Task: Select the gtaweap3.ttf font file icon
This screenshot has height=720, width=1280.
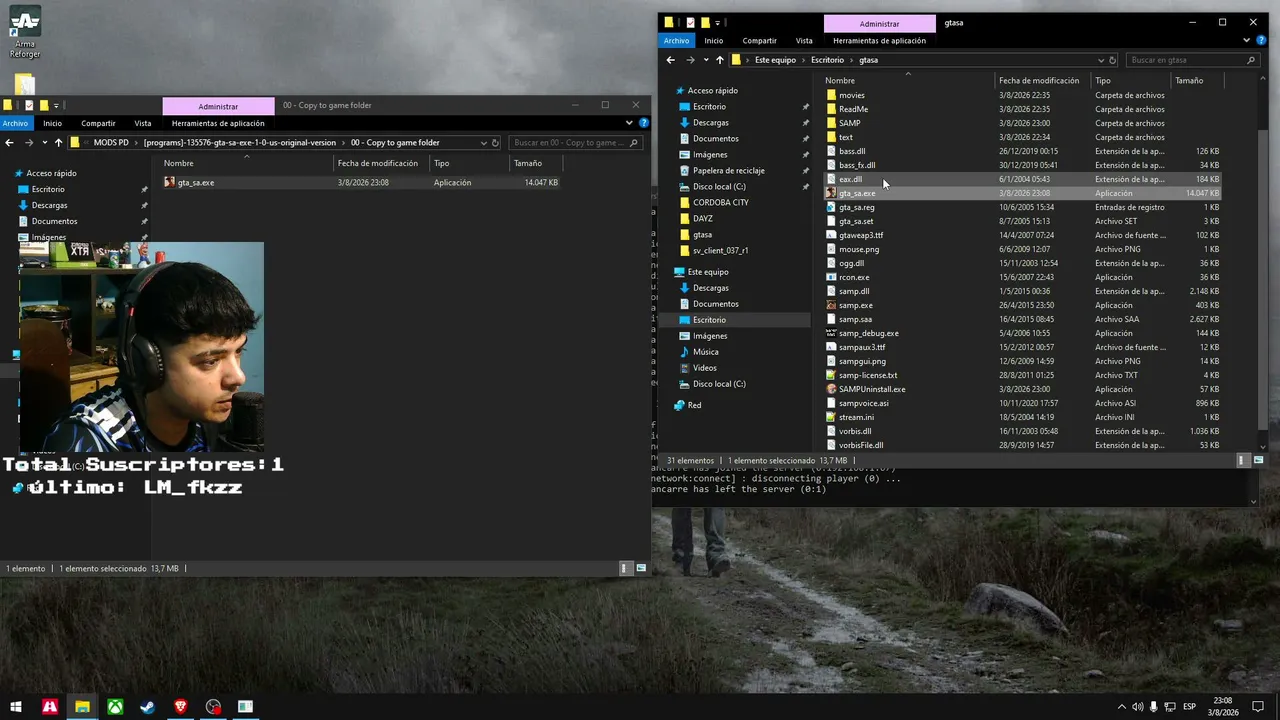Action: tap(831, 235)
